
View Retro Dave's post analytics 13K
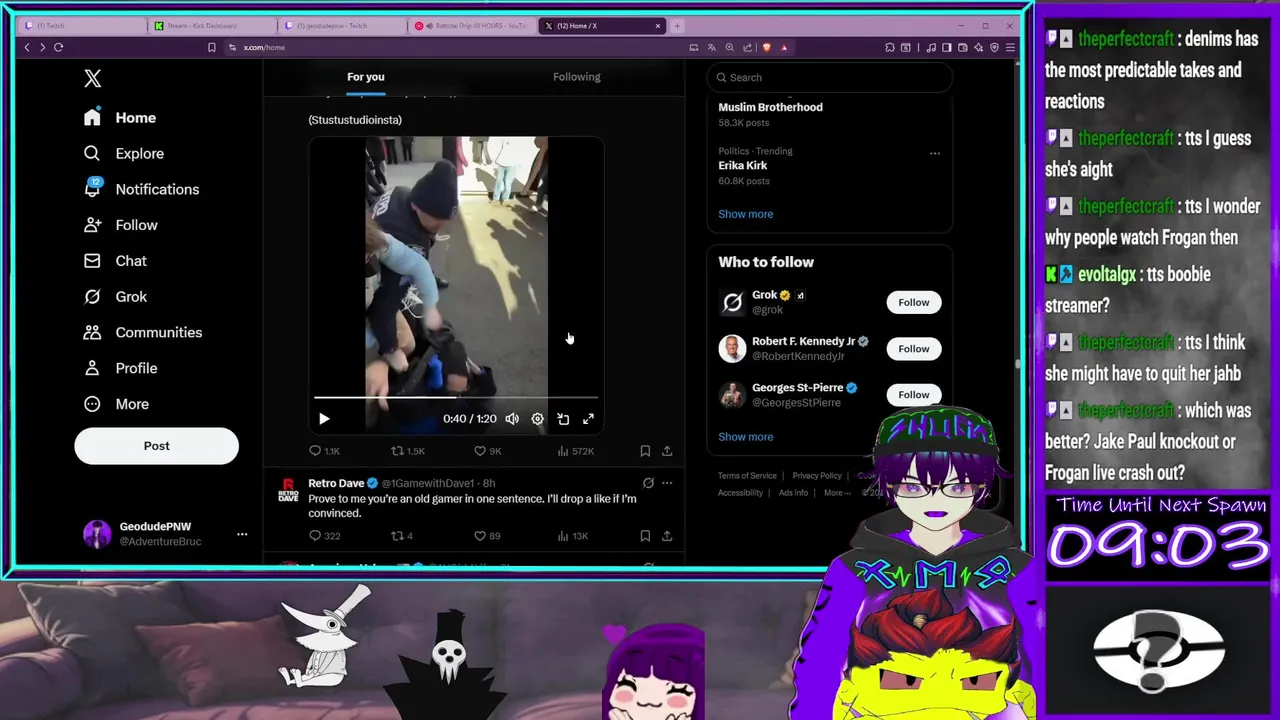pos(571,536)
